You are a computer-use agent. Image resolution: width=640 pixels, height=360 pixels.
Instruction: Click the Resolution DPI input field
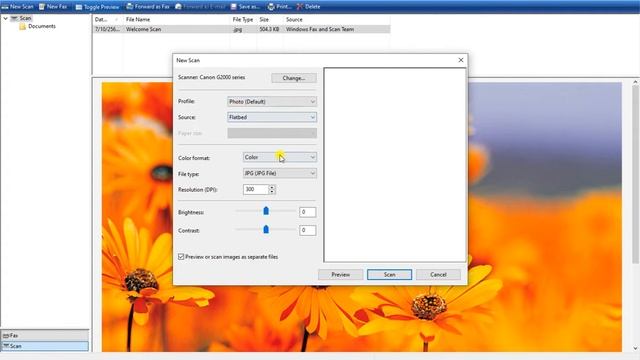point(256,189)
